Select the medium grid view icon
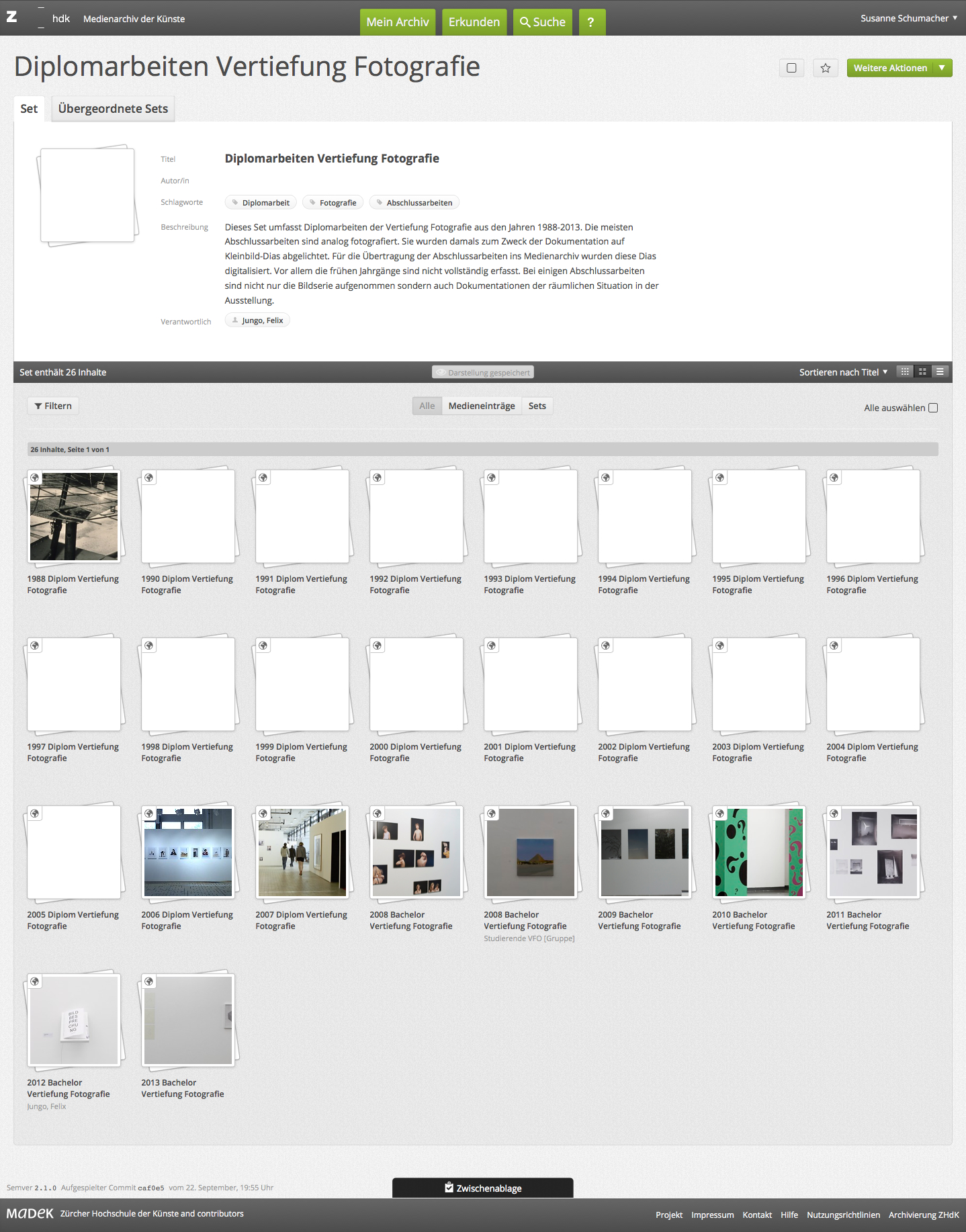Image resolution: width=966 pixels, height=1232 pixels. (x=922, y=371)
